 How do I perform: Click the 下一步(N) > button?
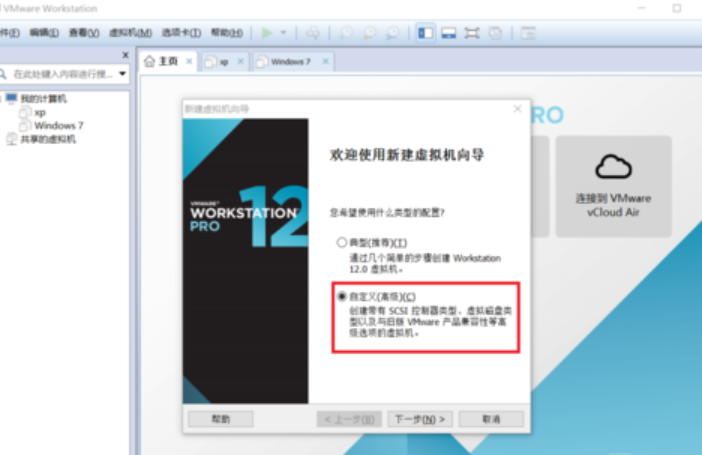tap(420, 419)
